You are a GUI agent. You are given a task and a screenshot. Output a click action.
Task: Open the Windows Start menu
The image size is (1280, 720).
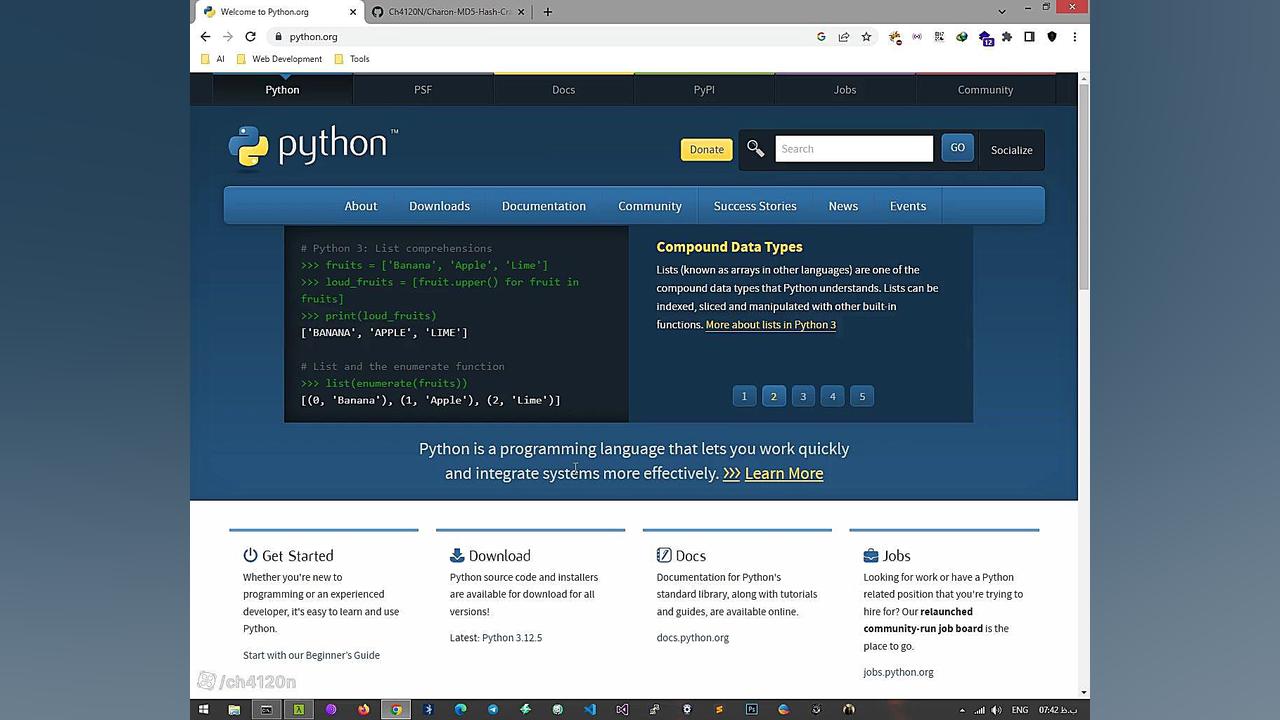(203, 709)
